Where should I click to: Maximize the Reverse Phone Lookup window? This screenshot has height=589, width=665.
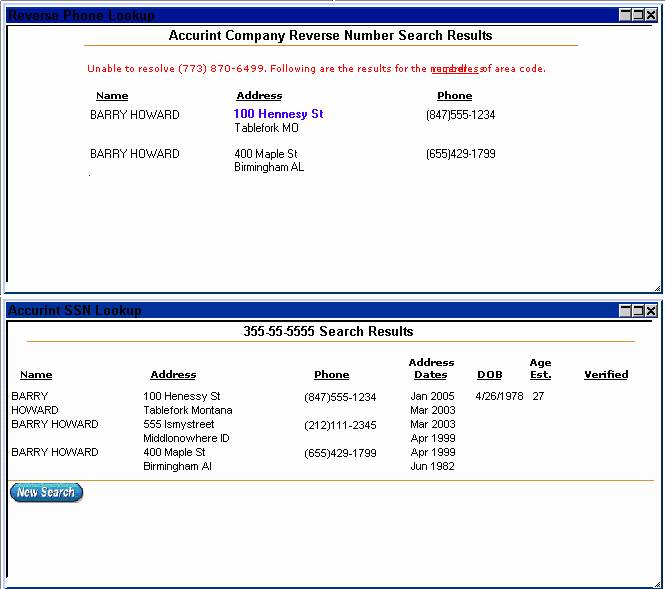(638, 15)
